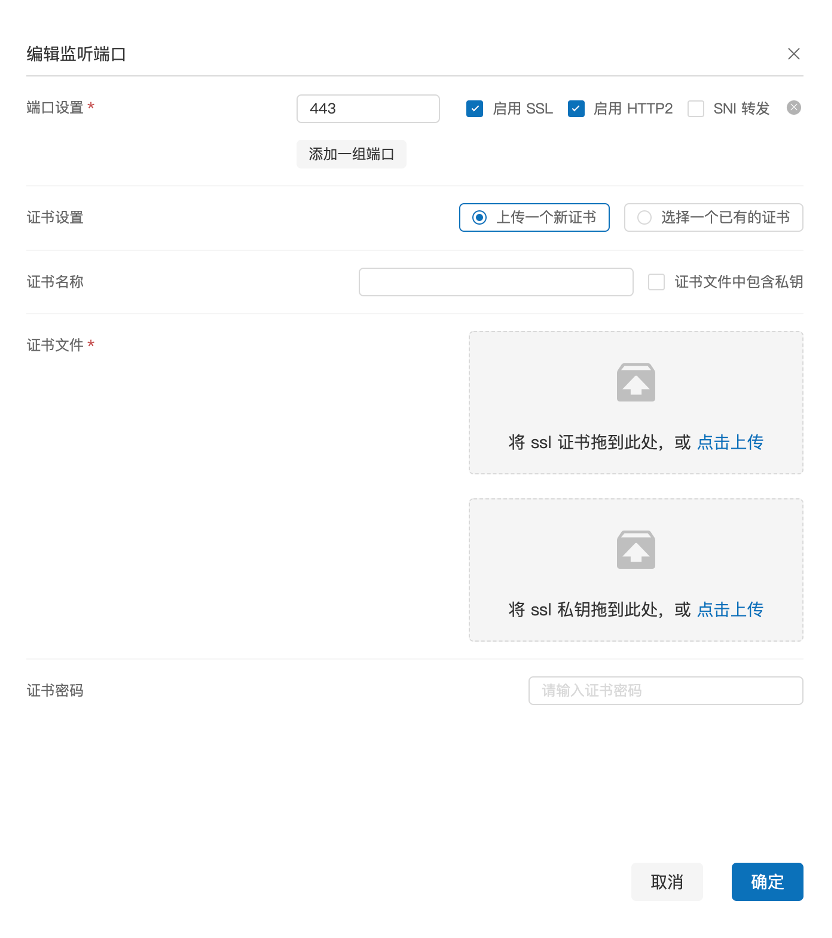Check 证书文件中包含私钥 checkbox
The width and height of the screenshot is (832, 938).
pos(656,282)
